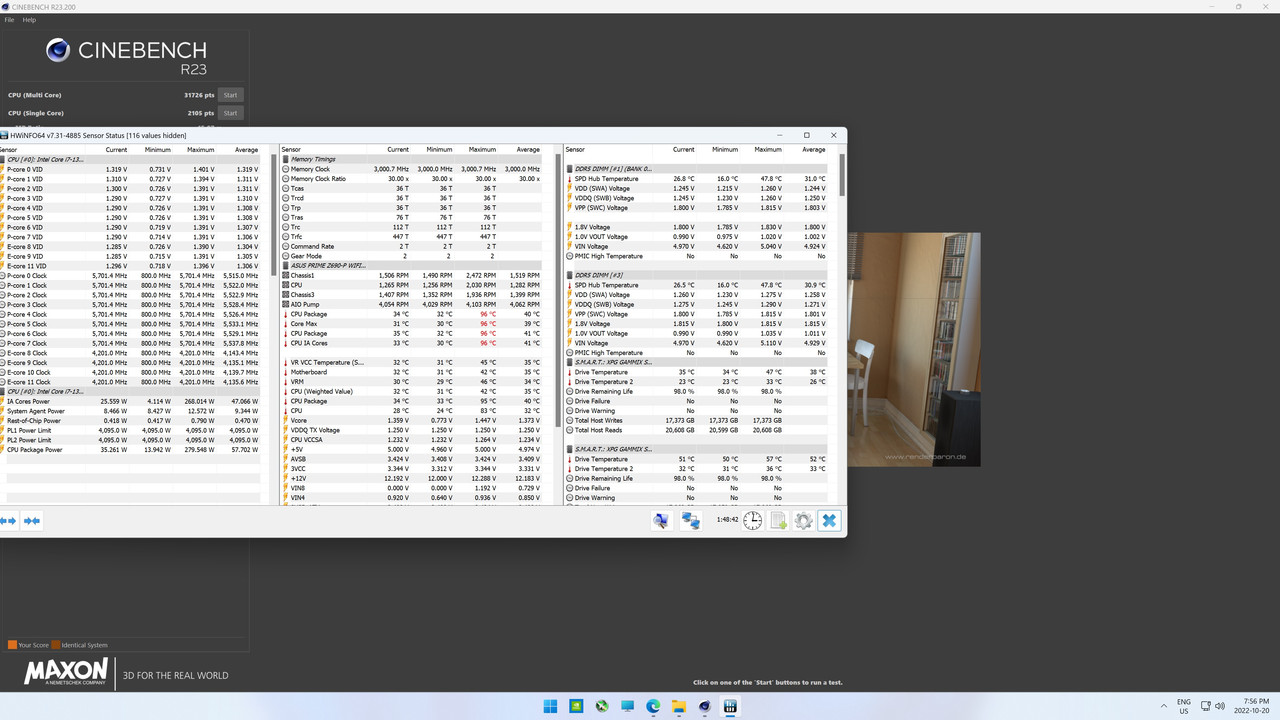Select the DDR5 DIMM [#1] group header
Image resolution: width=1280 pixels, height=720 pixels.
click(x=696, y=169)
